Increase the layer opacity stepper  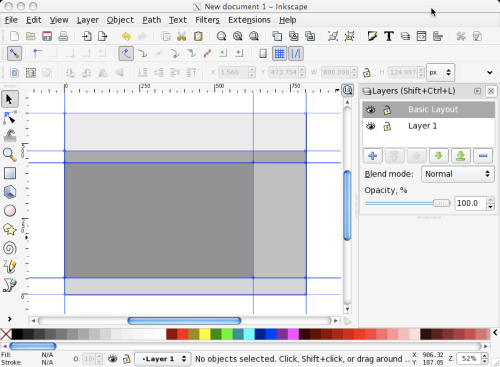coord(490,200)
